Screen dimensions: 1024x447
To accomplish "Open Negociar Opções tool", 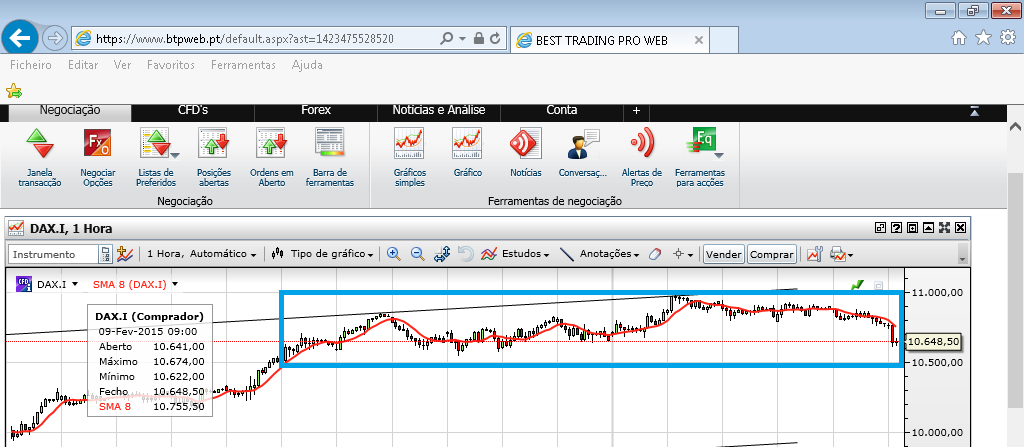I will [x=97, y=158].
